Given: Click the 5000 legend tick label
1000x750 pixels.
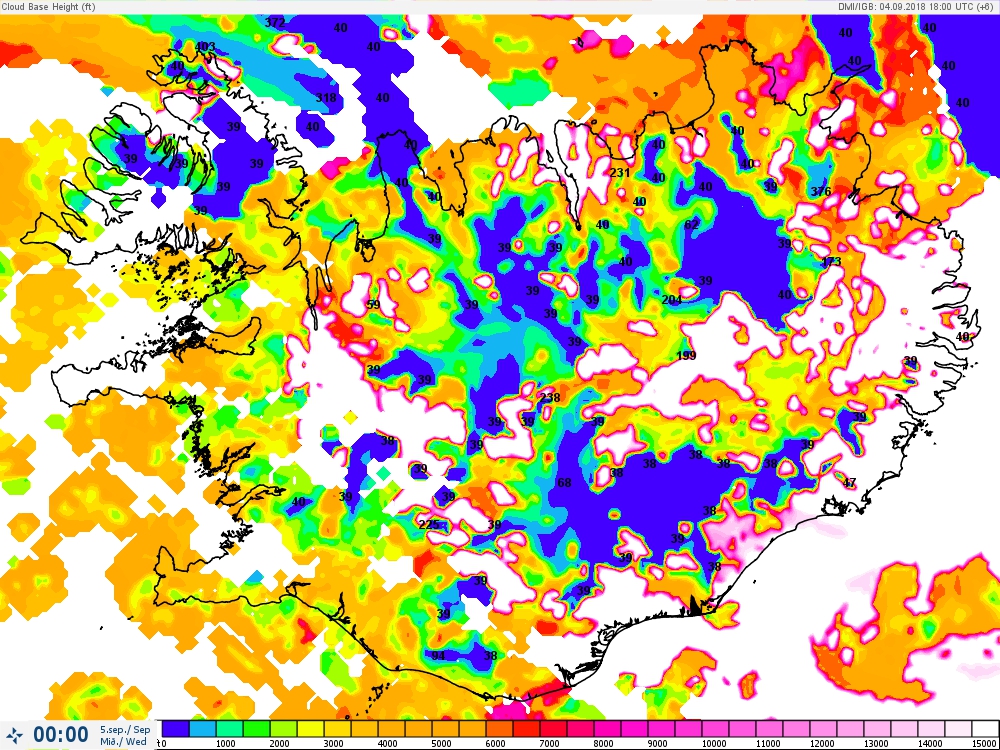Looking at the screenshot, I should [x=441, y=744].
